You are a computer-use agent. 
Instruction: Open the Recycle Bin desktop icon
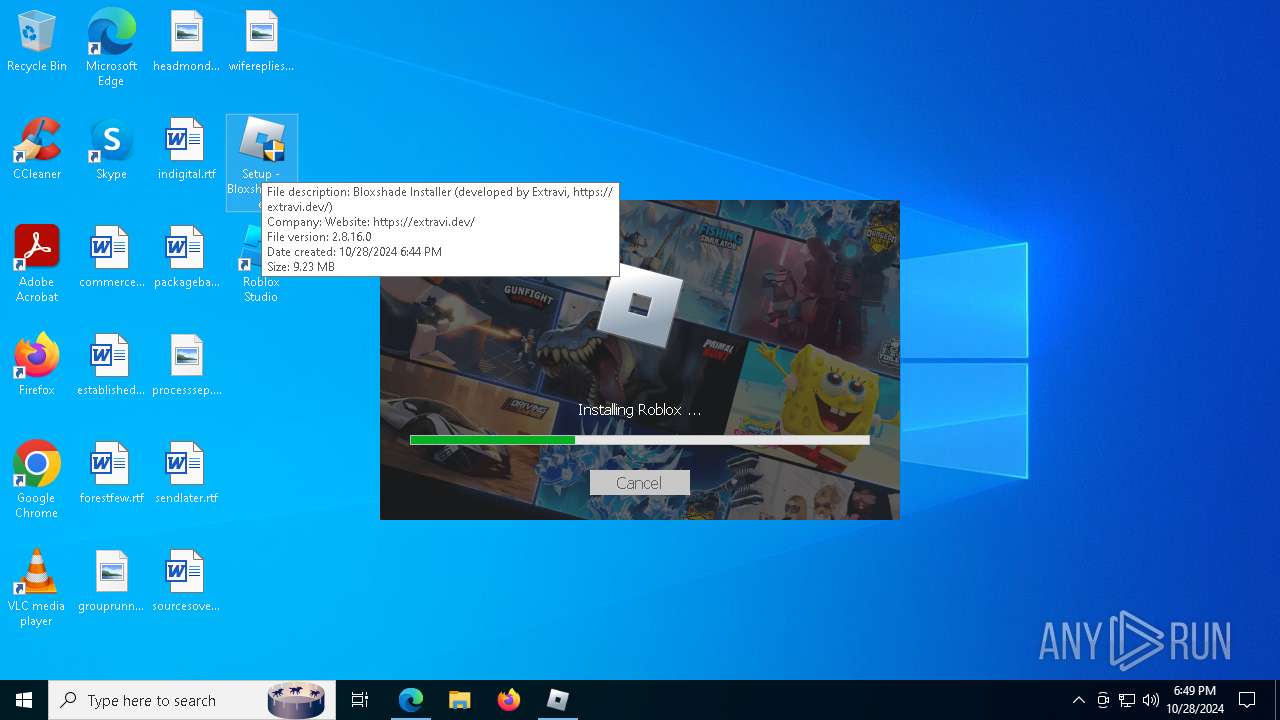(37, 41)
